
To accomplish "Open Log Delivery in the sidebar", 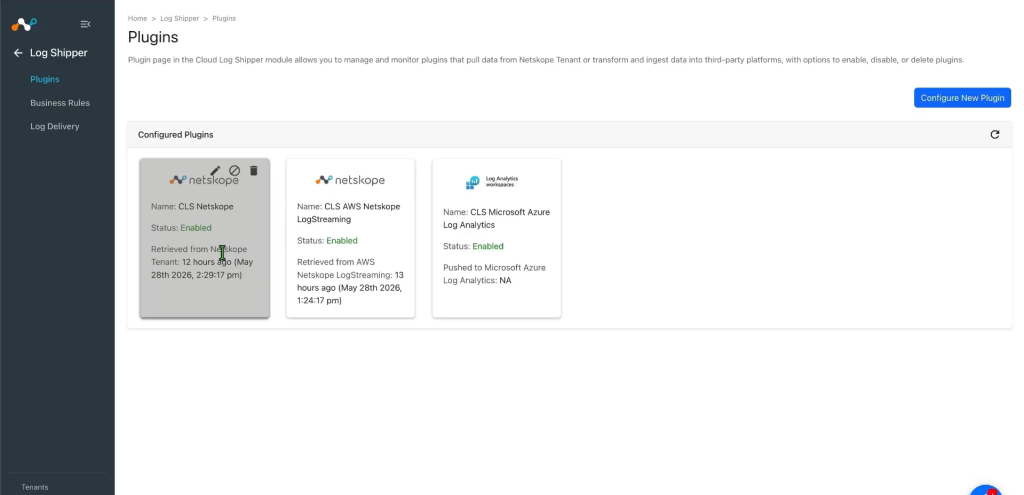I will (55, 126).
